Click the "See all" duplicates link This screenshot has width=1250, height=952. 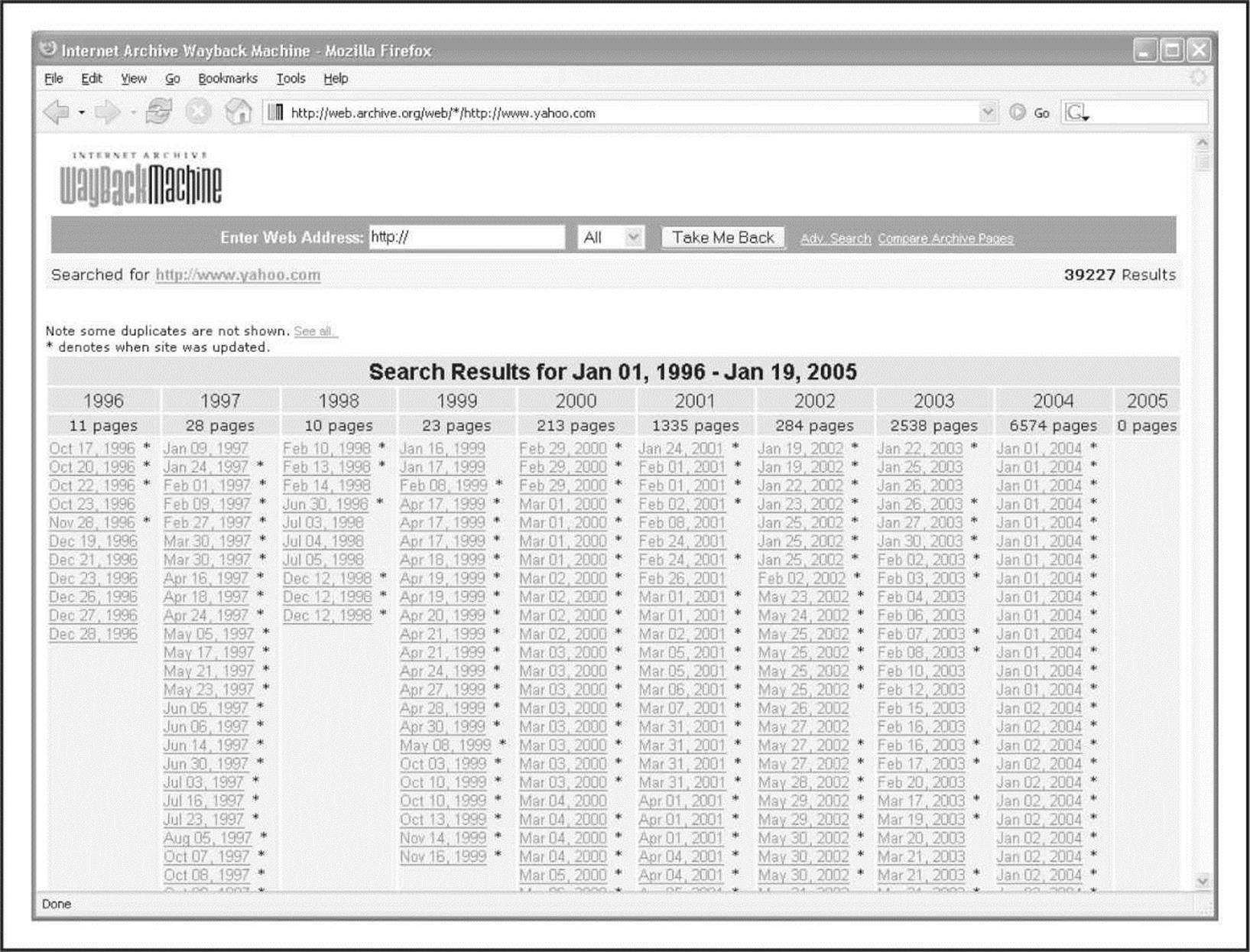(x=315, y=331)
